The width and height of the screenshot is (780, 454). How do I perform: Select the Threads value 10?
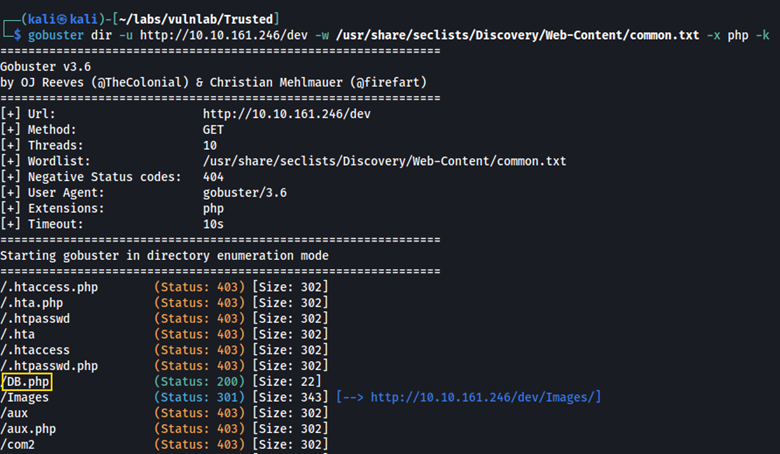(210, 146)
